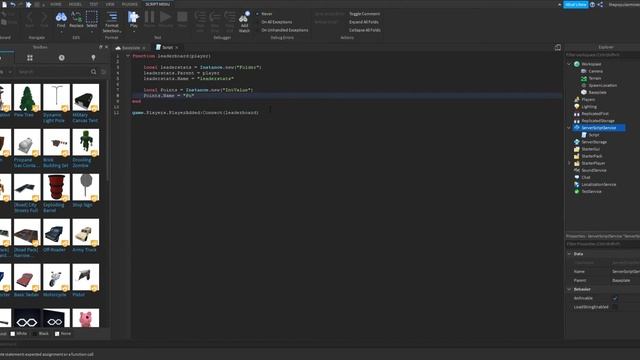This screenshot has height=360, width=640.
Task: Click the Explorer filter workspace field
Action: pos(602,55)
